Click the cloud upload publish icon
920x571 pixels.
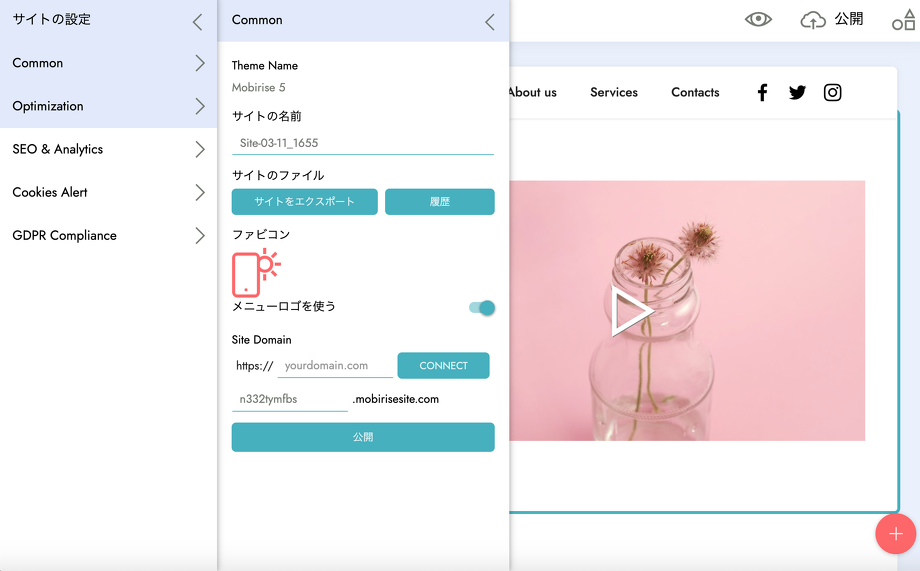813,20
